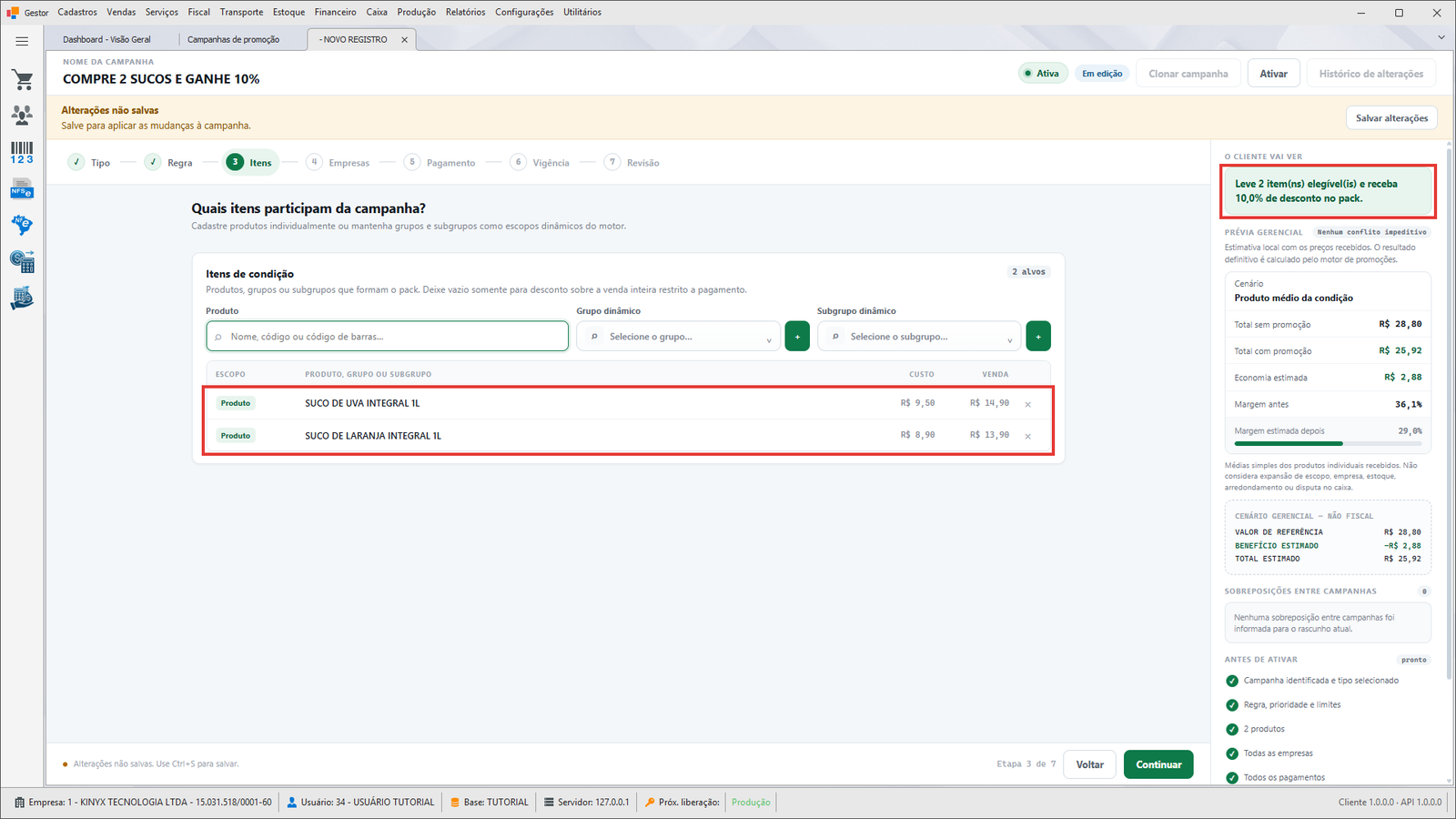Switch to Campanhas de promoção tab
1456x819 pixels.
click(x=233, y=39)
